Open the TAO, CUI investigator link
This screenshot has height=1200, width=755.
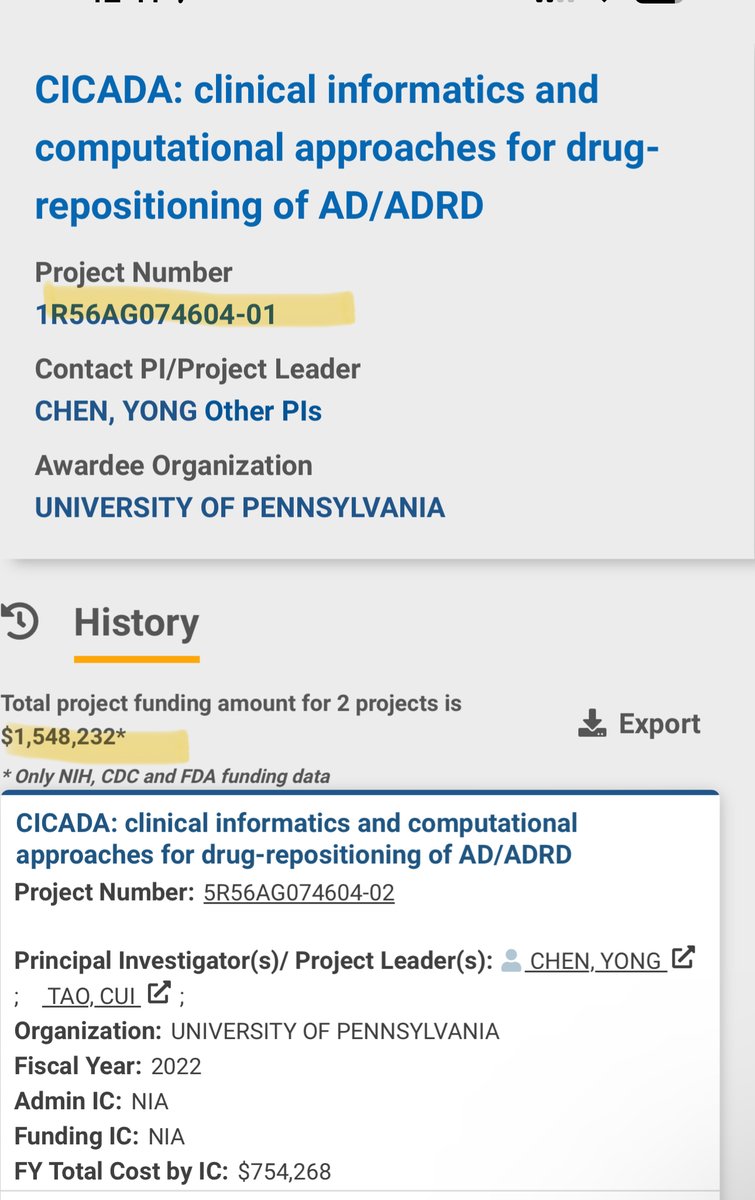[x=92, y=996]
